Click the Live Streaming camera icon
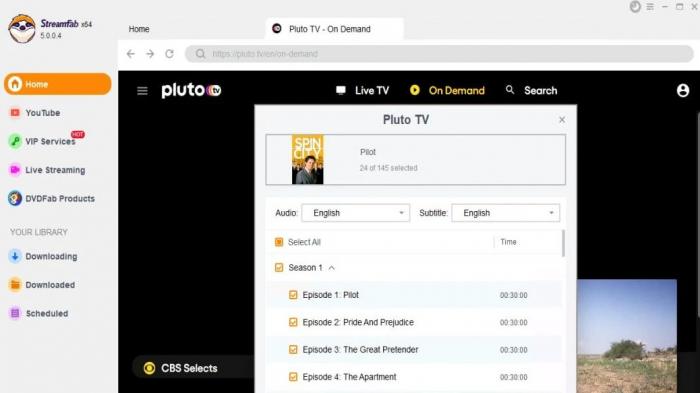 coord(15,170)
